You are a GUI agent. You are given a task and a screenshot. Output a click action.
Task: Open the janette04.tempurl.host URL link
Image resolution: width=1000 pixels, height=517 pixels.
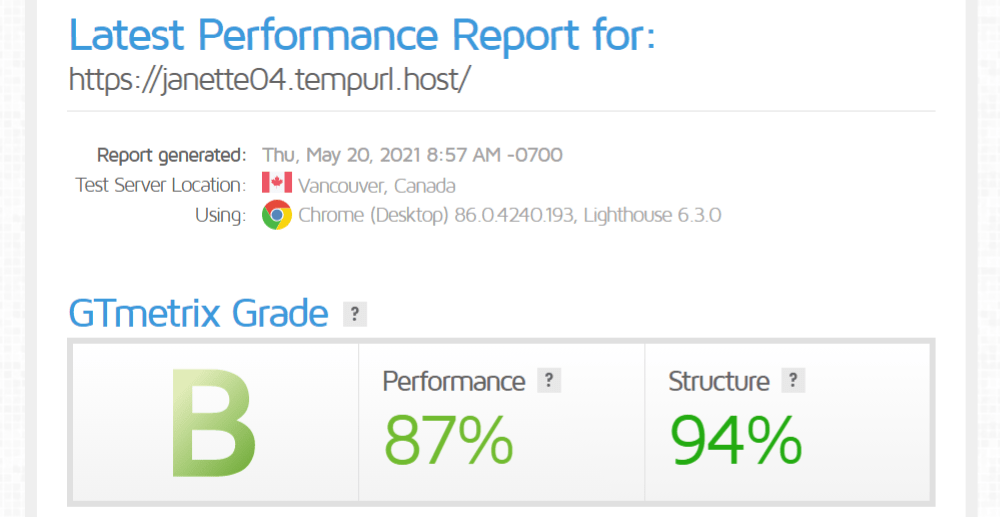click(269, 80)
